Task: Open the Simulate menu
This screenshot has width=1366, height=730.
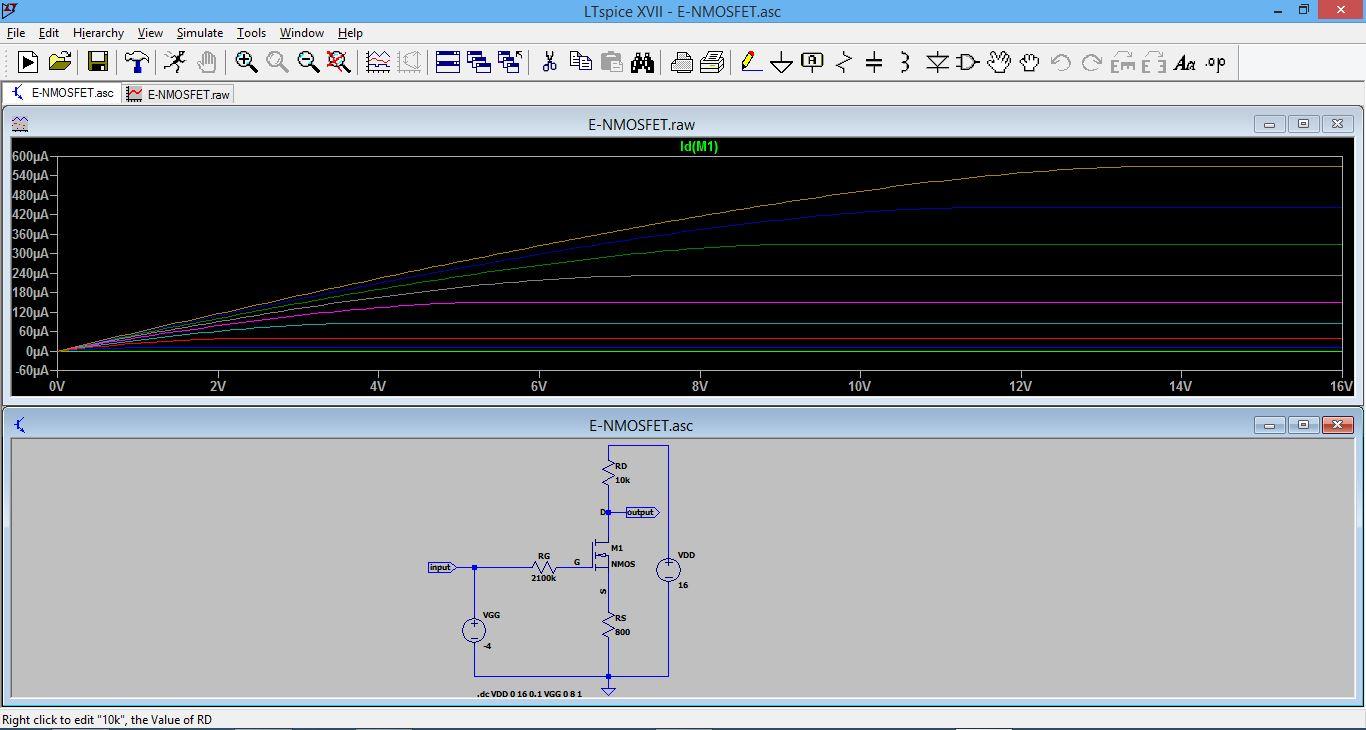Action: pos(199,33)
